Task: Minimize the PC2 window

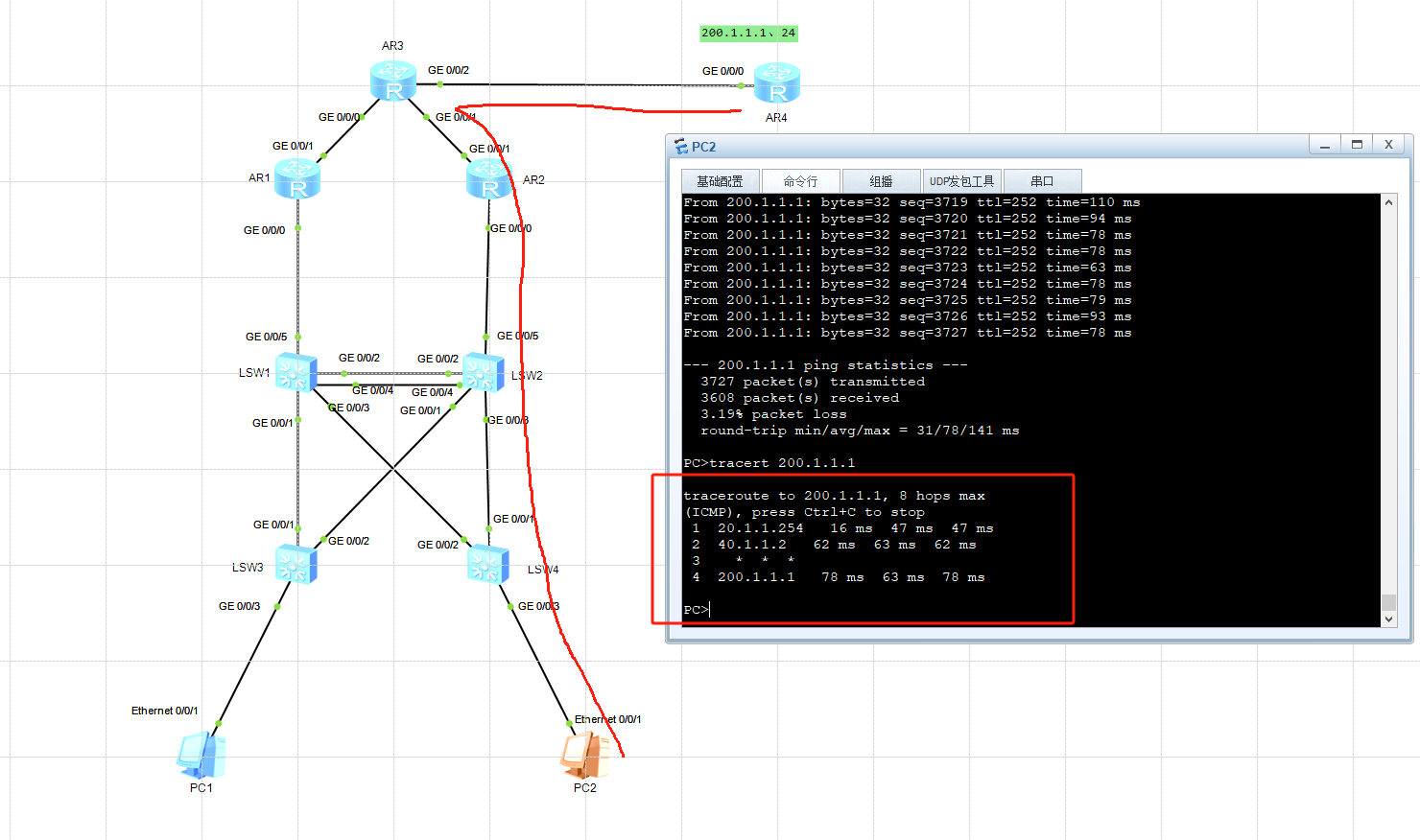Action: click(x=1325, y=145)
